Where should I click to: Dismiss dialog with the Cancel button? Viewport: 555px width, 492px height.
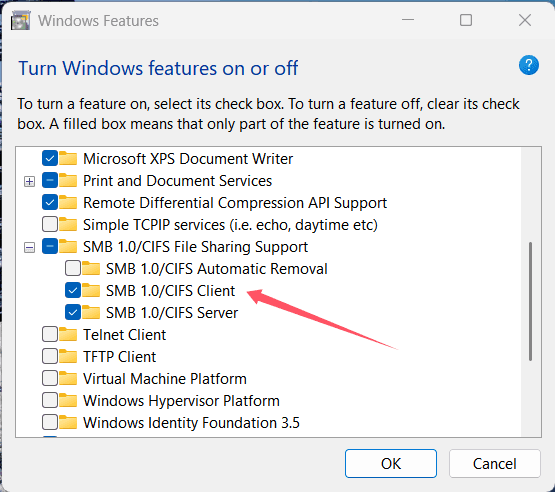pyautogui.click(x=494, y=463)
